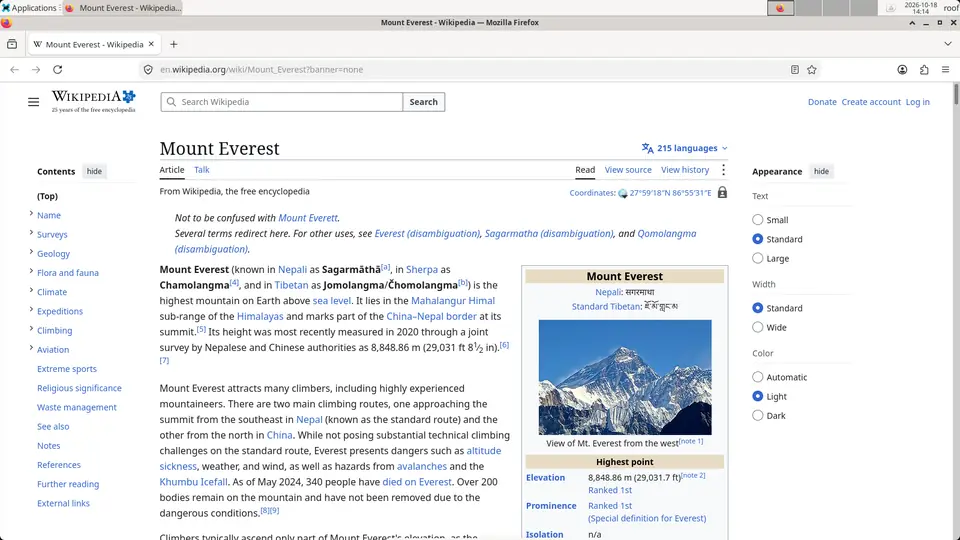Jump to (Top) in contents
Image resolution: width=960 pixels, height=540 pixels.
coord(47,196)
